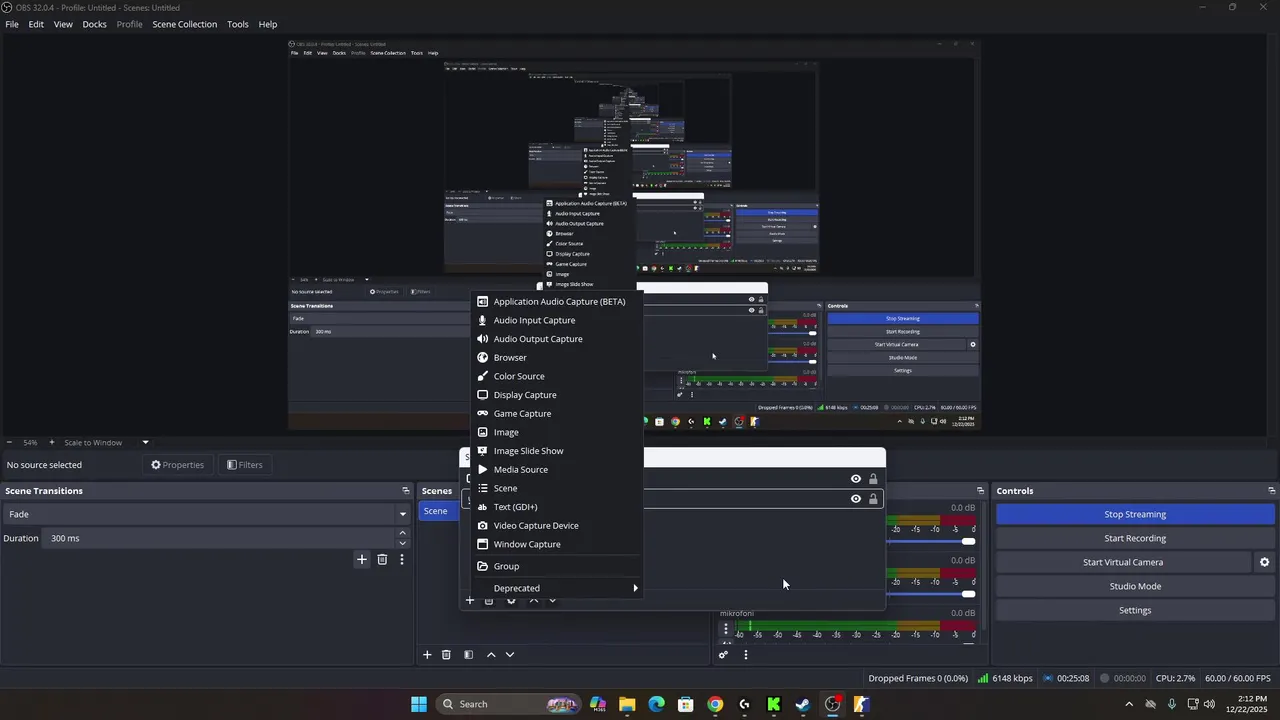1280x720 pixels.
Task: Float the Audio Mixer dock via its header icon
Action: (981, 491)
